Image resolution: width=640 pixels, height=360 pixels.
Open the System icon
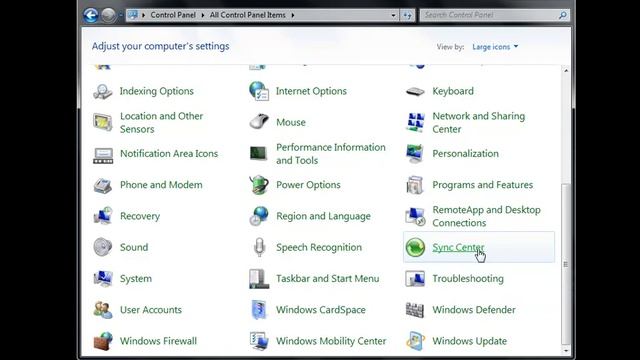[x=102, y=278]
